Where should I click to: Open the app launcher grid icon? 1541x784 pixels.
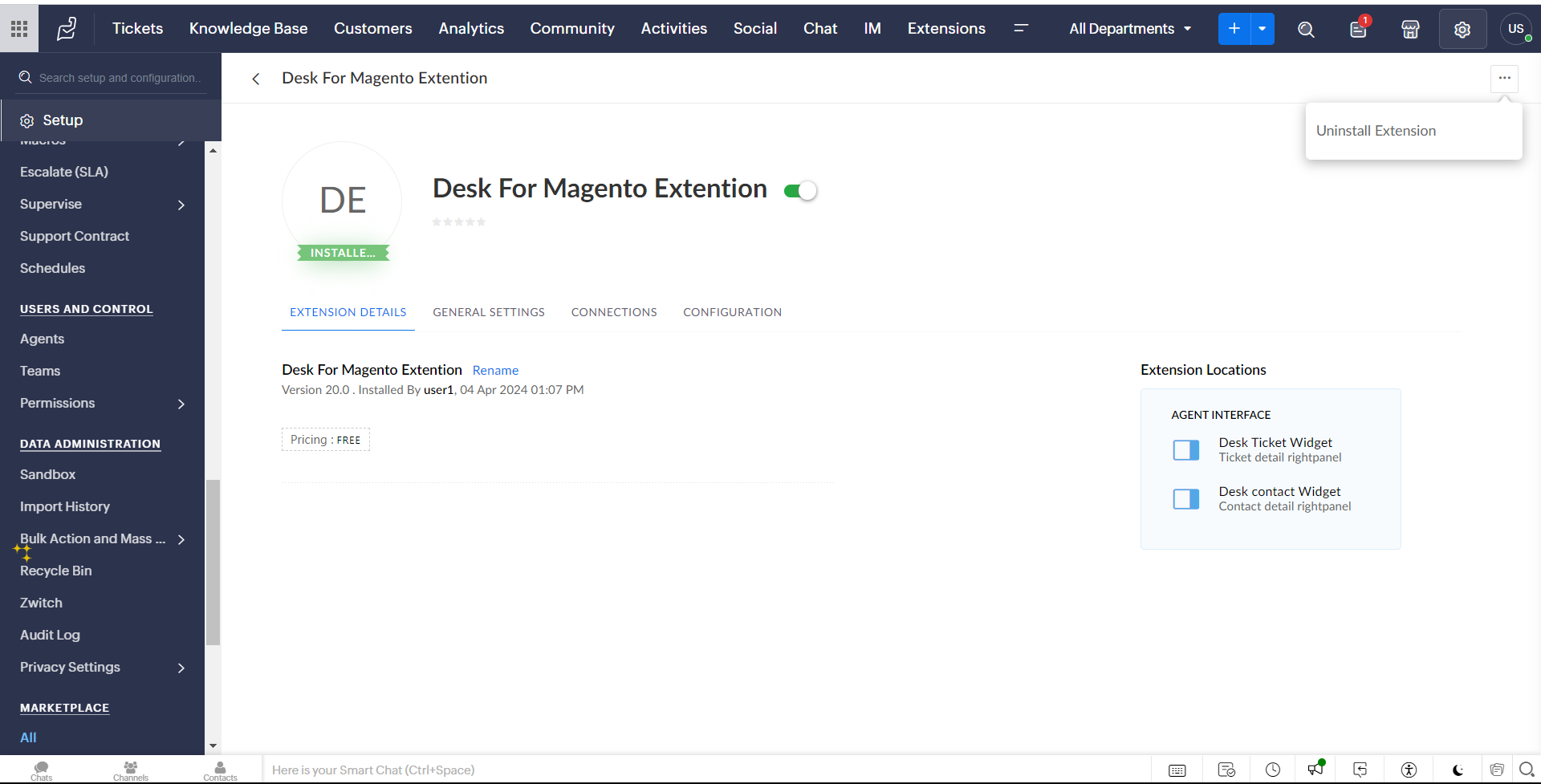point(19,29)
